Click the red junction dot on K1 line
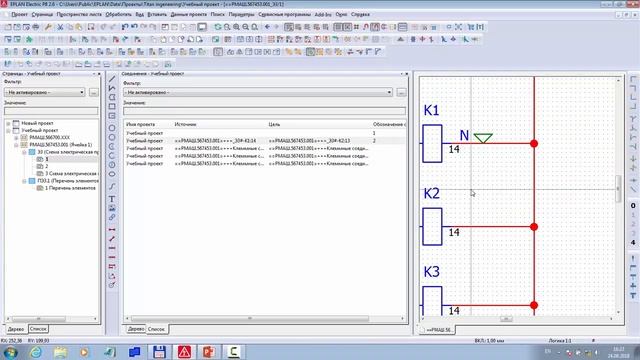This screenshot has height=360, width=640. click(534, 144)
